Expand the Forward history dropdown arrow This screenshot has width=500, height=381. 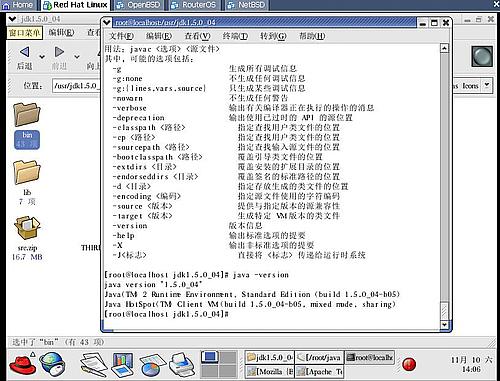[77, 57]
